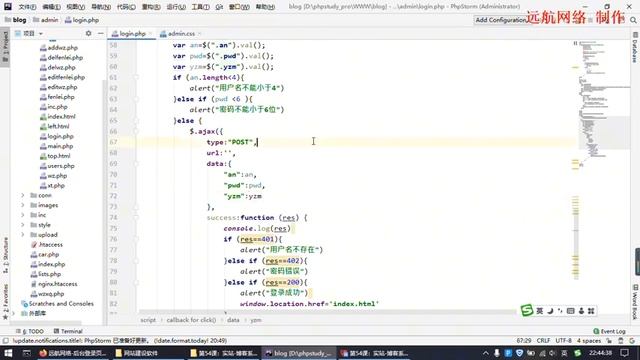Image resolution: width=640 pixels, height=360 pixels.
Task: Open the 代码(C) menu
Action: point(126,7)
